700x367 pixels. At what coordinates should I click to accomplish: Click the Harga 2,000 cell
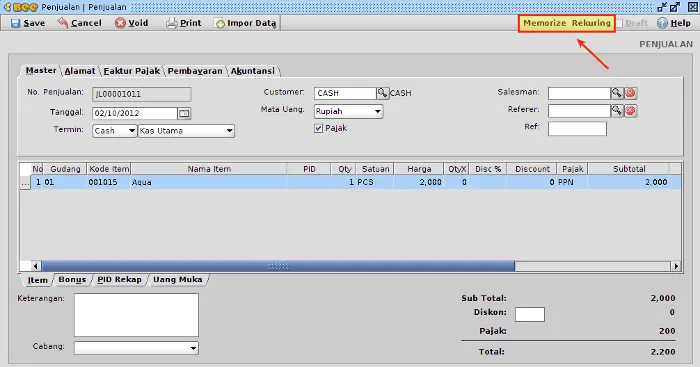click(419, 182)
